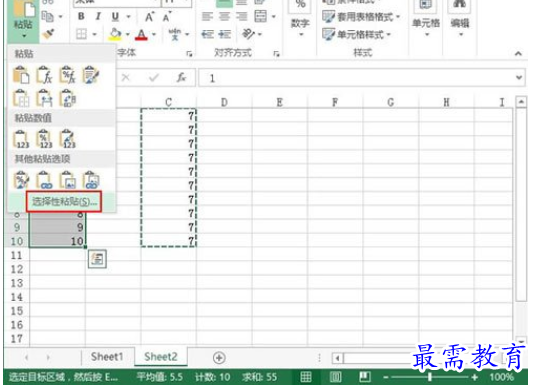Apply the red font color A
Viewport: 534px width, 388px height.
click(x=141, y=34)
